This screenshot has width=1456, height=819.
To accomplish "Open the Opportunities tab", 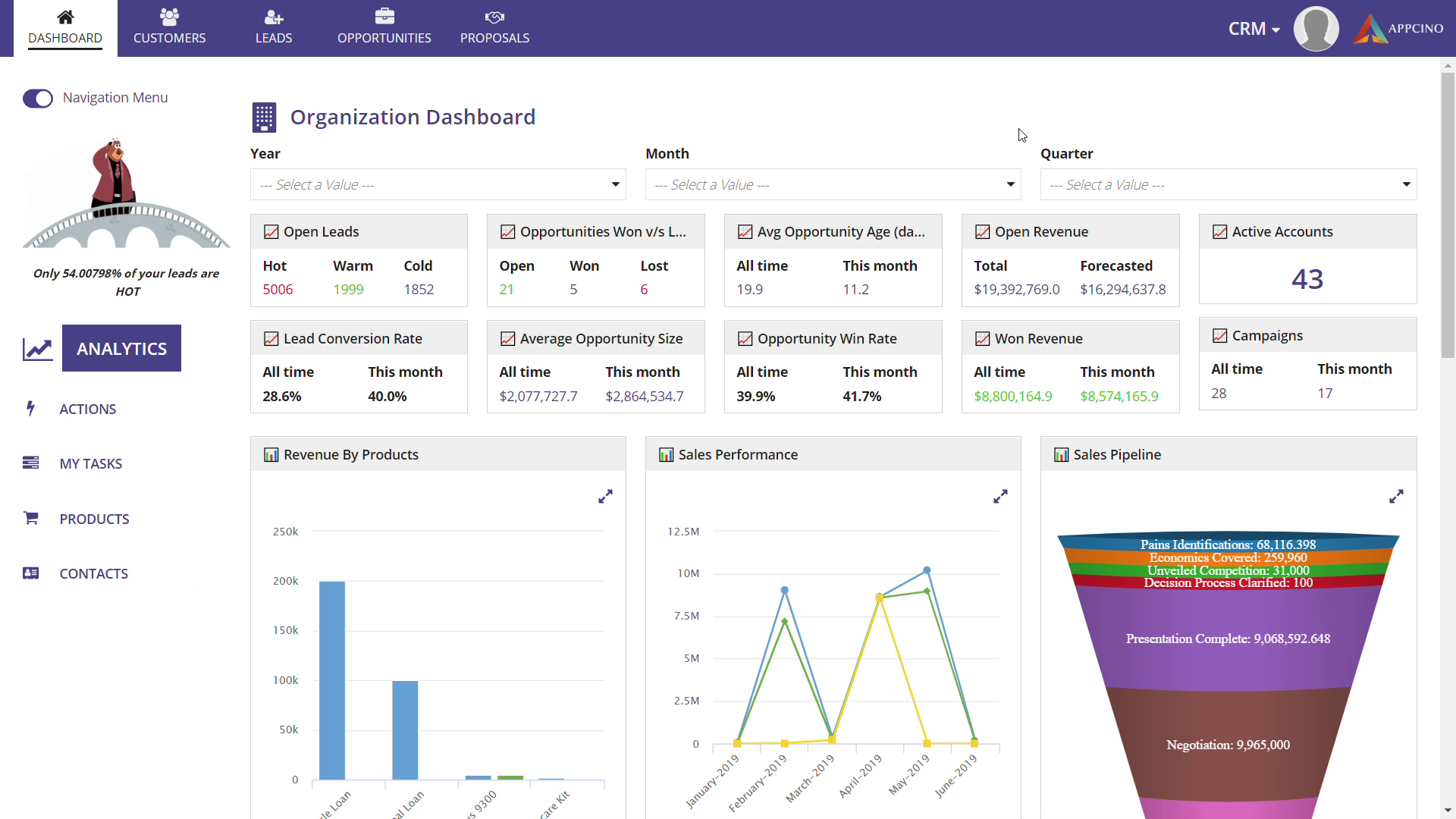I will point(384,28).
